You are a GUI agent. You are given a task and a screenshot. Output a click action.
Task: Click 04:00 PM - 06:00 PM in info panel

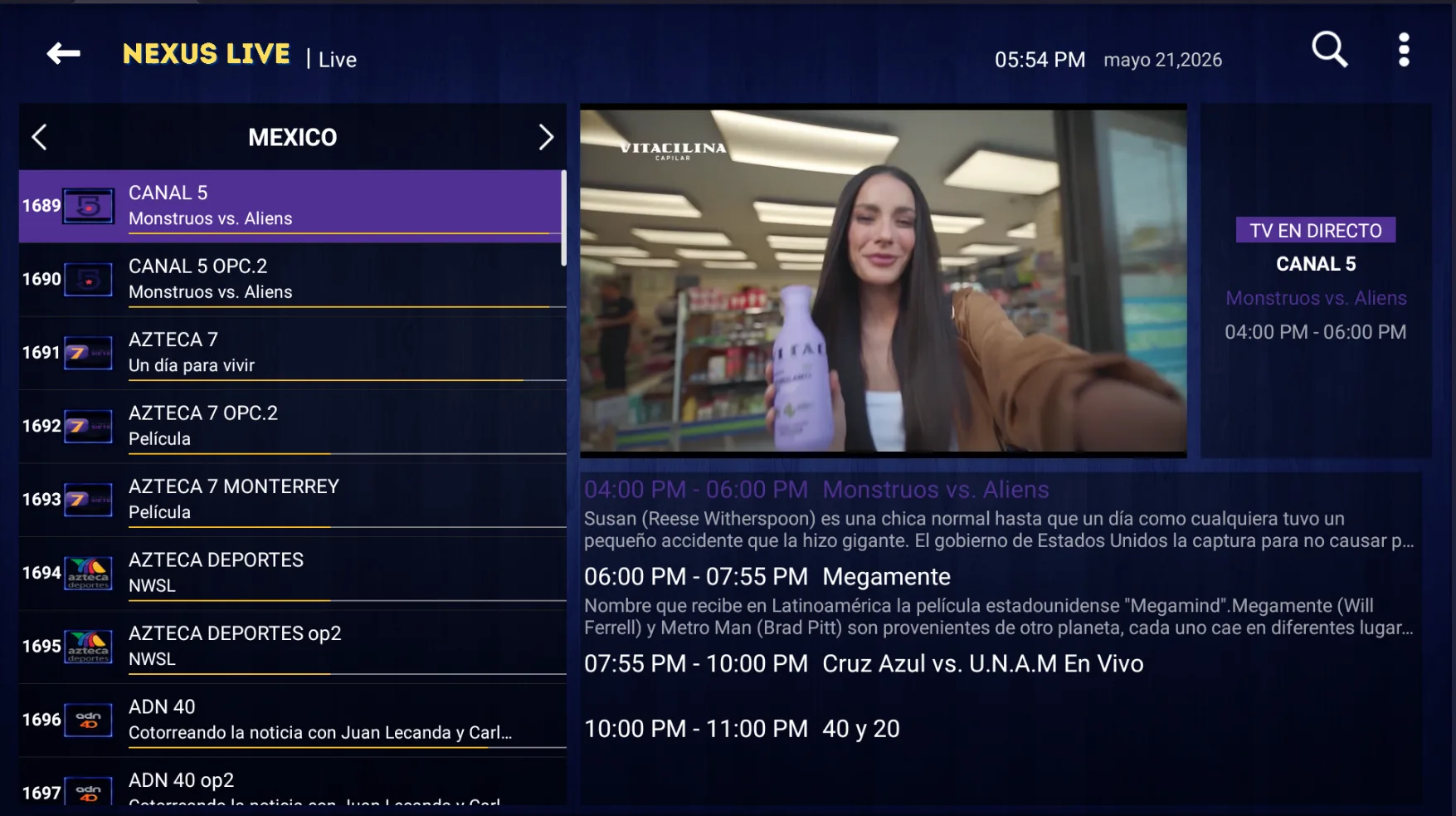pos(1316,332)
